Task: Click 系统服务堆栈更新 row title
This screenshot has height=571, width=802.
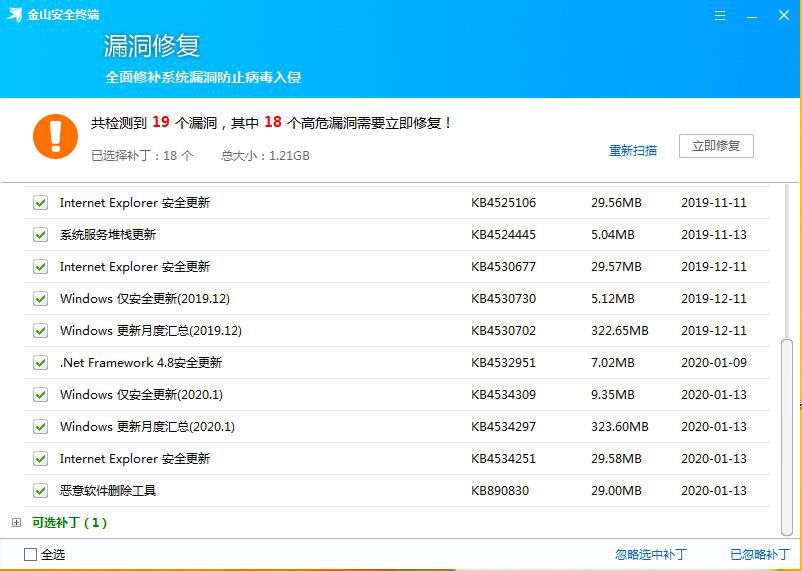Action: pyautogui.click(x=108, y=235)
